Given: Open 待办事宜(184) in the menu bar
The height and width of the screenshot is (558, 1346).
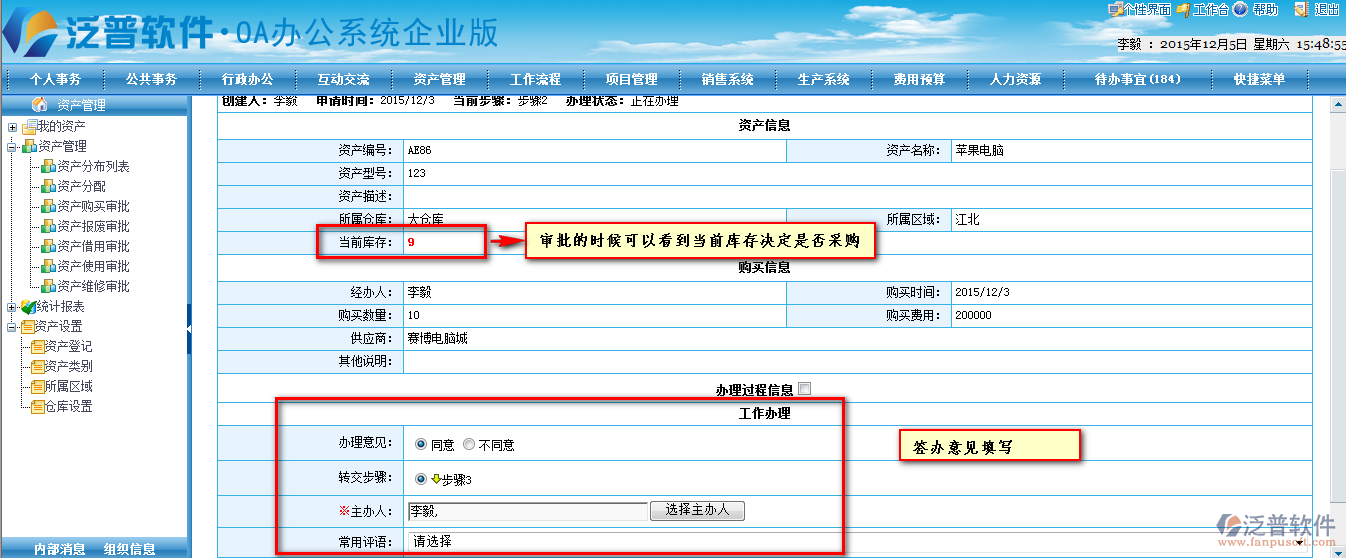Looking at the screenshot, I should pos(1138,80).
